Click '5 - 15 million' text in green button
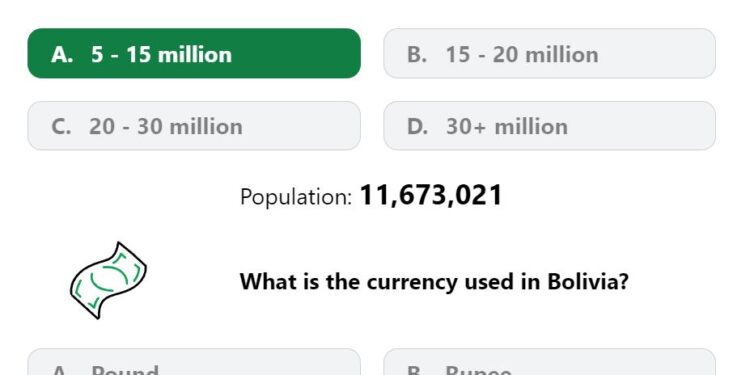The width and height of the screenshot is (750, 375). pos(161,55)
